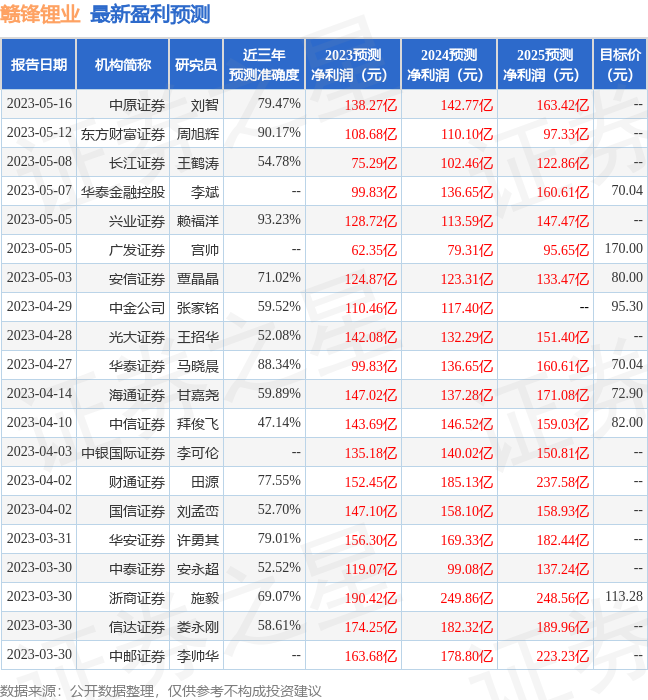Select institution 中银国际证券
Viewport: 648px width, 700px height.
click(x=123, y=454)
